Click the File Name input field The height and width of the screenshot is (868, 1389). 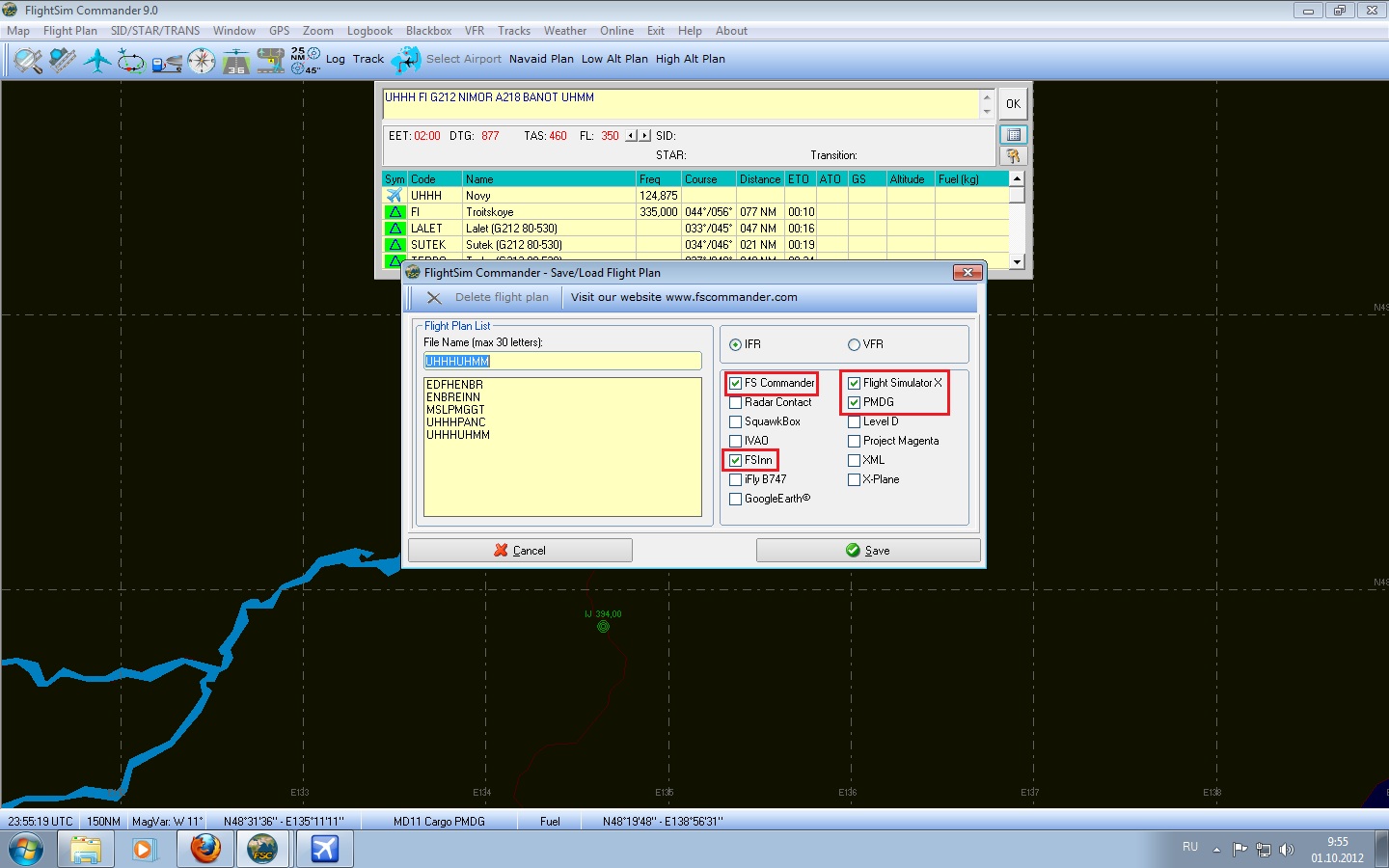[562, 362]
